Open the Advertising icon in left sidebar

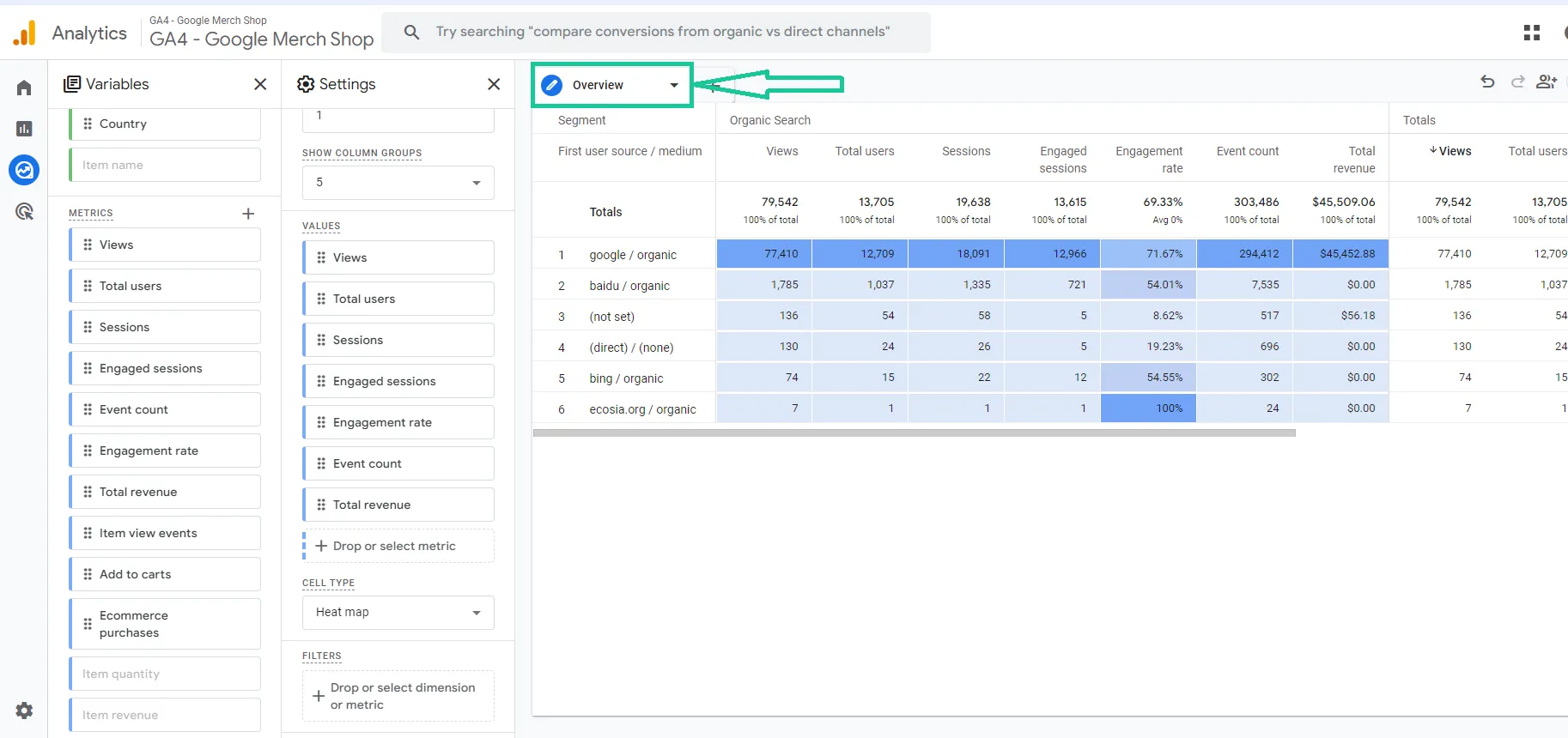[24, 211]
